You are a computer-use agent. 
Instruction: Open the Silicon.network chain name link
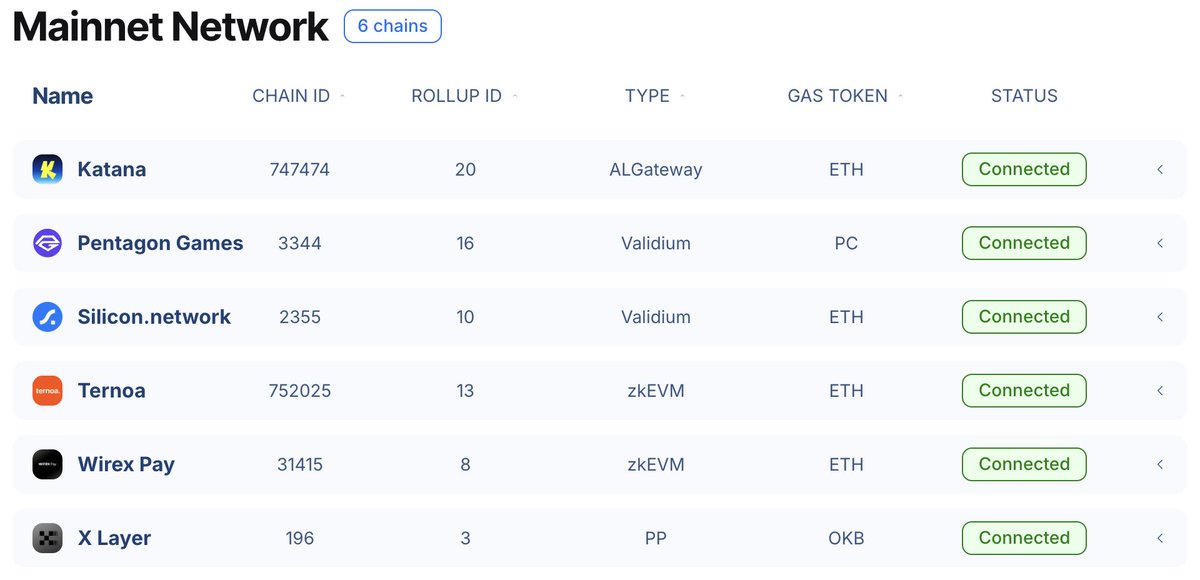coord(154,317)
